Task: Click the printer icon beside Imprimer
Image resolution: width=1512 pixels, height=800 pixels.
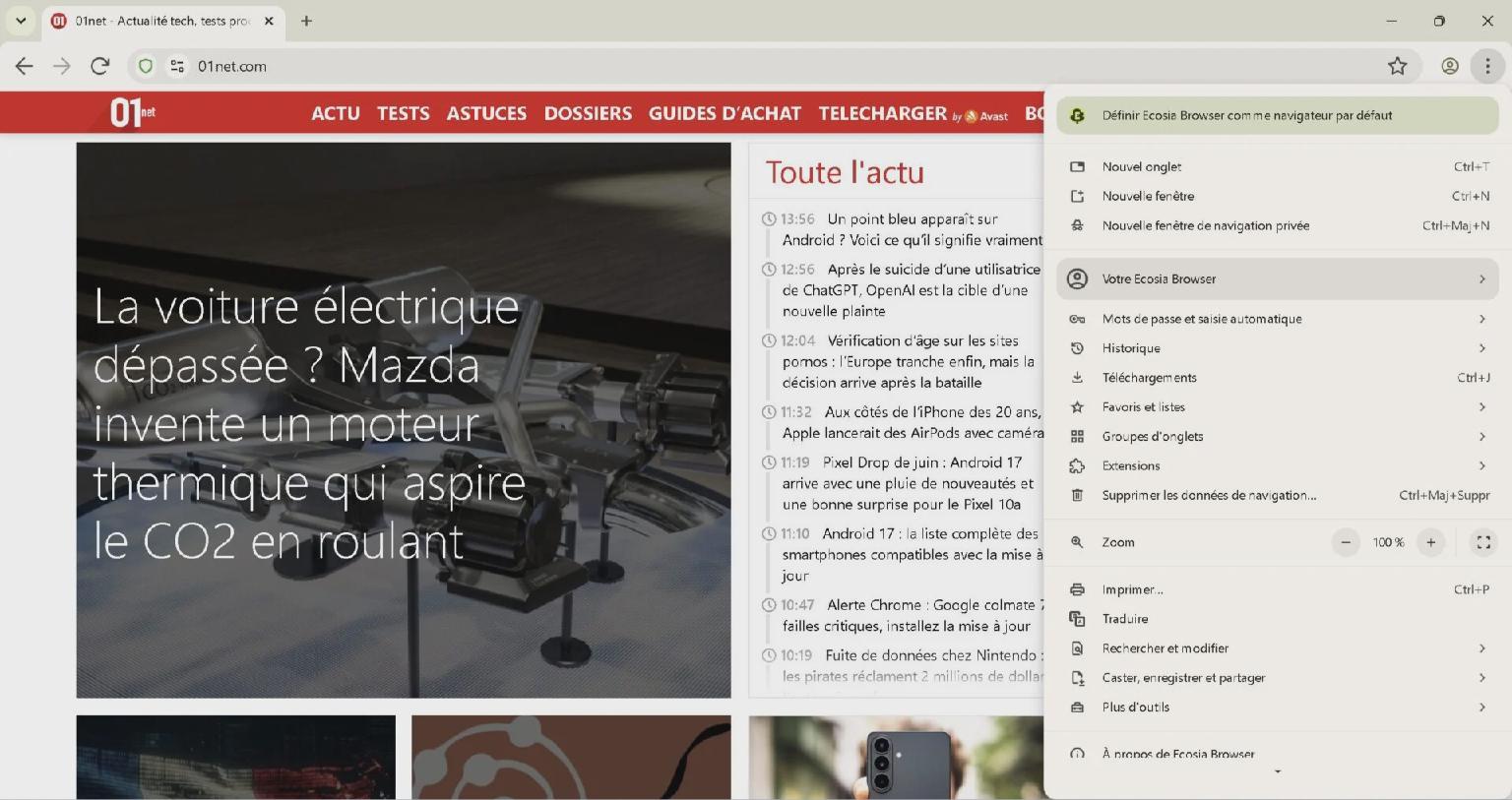Action: tap(1077, 589)
